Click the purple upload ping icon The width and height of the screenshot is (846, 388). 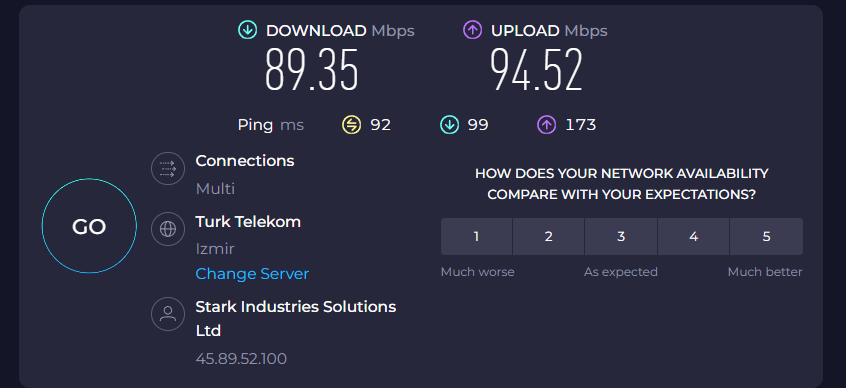(546, 125)
